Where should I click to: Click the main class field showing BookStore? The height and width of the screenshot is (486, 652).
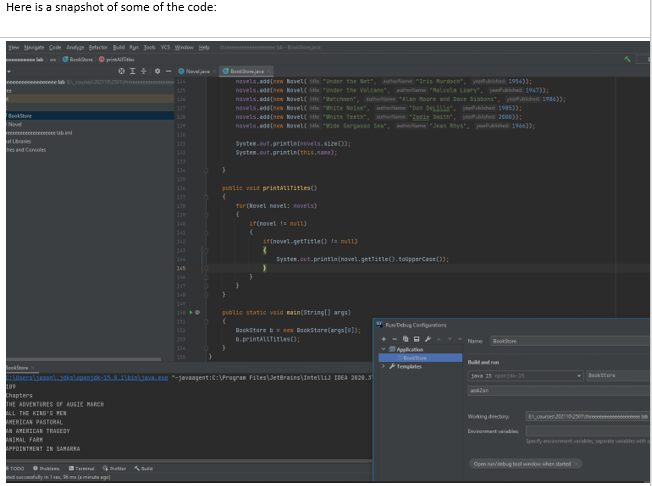point(618,375)
